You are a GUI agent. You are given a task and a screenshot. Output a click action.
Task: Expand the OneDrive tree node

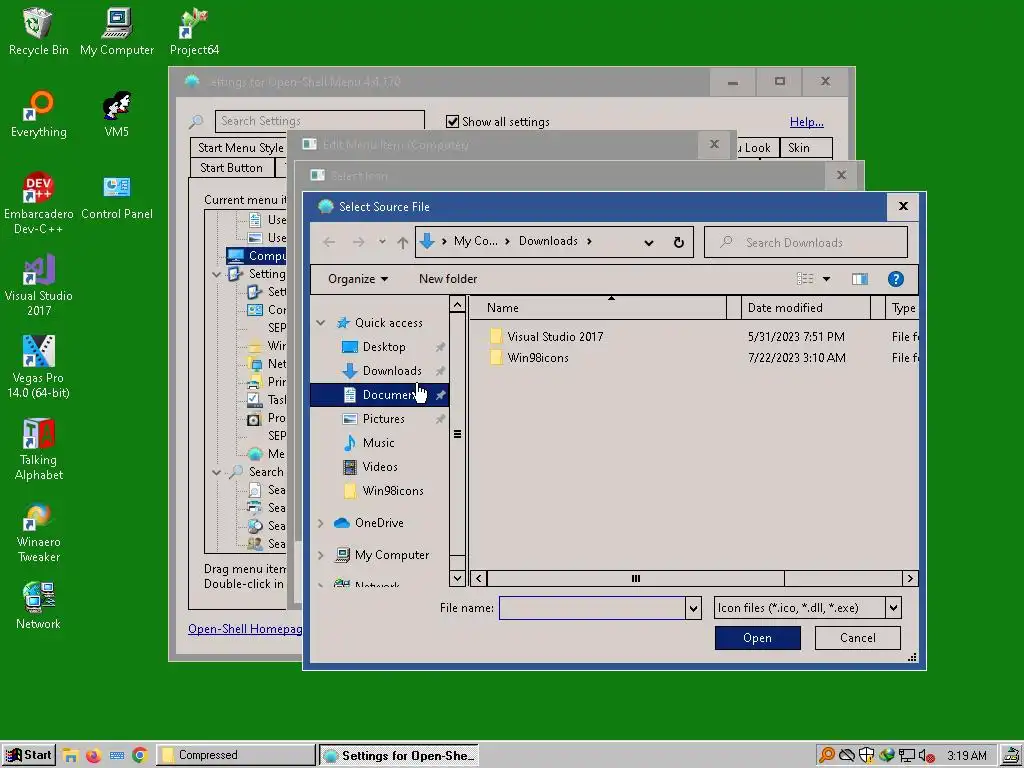[x=321, y=523]
